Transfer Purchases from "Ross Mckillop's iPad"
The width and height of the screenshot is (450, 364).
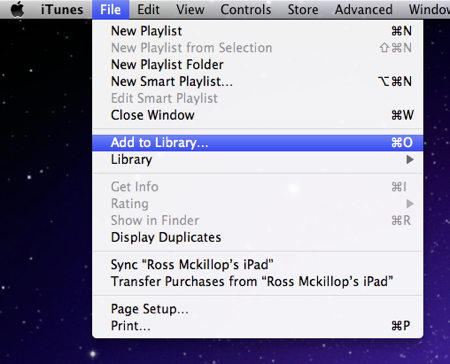click(257, 282)
